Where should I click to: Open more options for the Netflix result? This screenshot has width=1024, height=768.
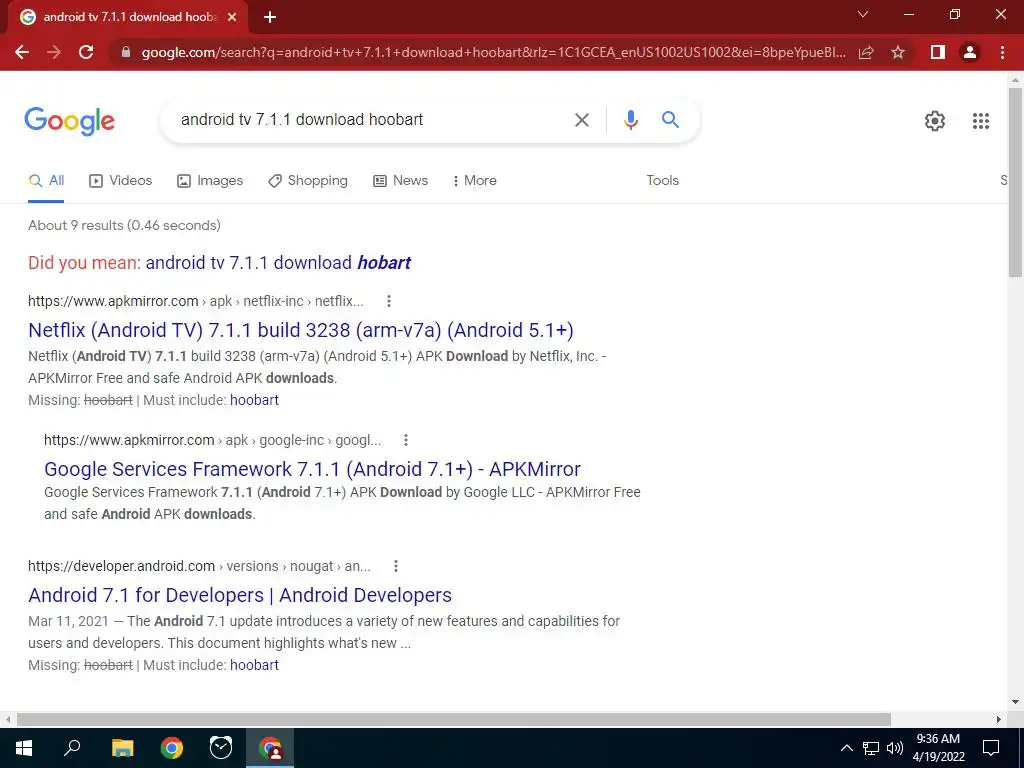[389, 301]
